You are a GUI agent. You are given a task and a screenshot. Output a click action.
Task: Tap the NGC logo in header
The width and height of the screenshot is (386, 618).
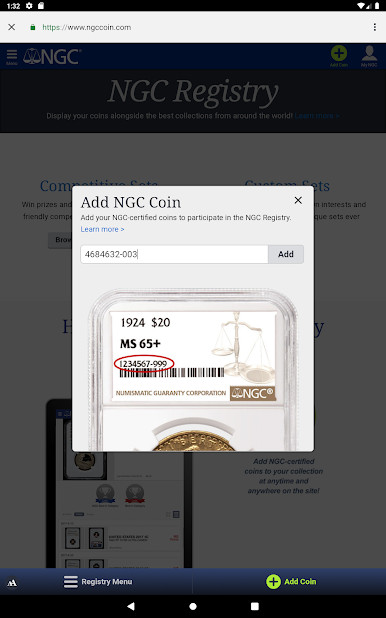(52, 57)
